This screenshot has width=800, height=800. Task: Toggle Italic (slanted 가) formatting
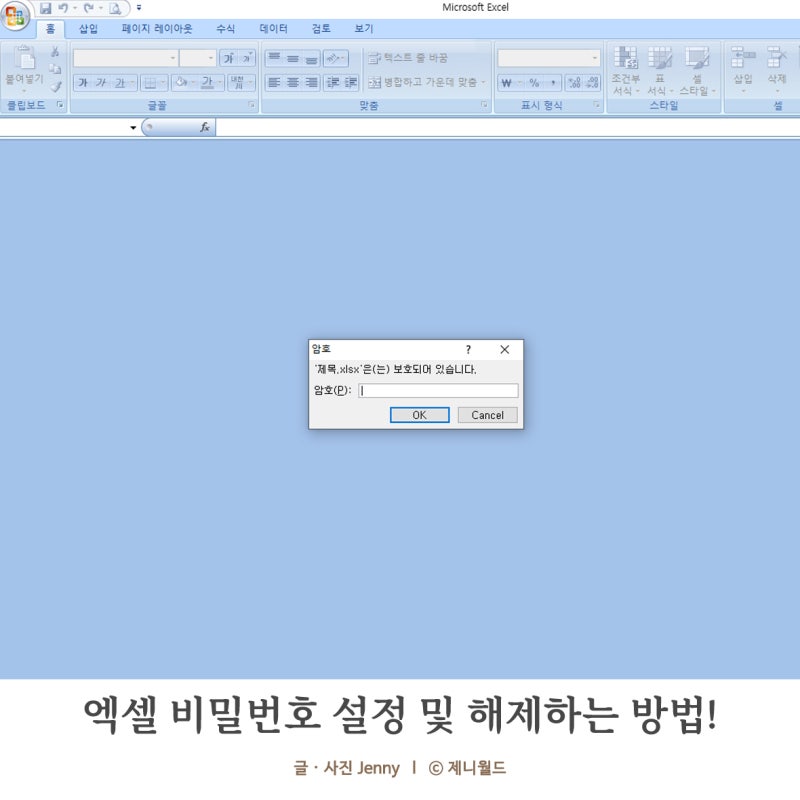pos(101,82)
